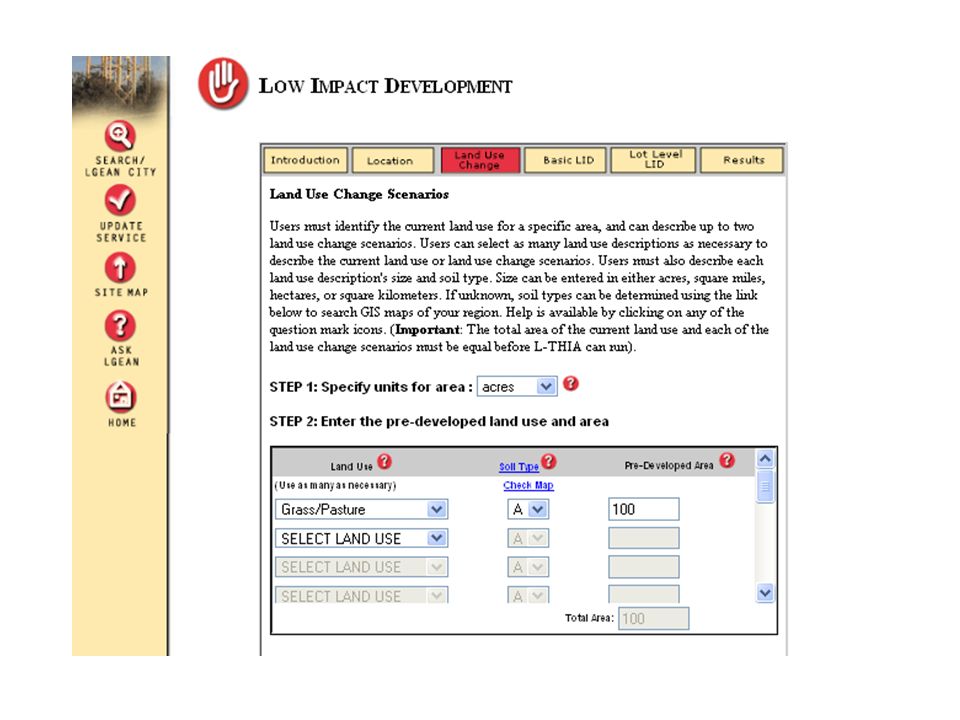Click the red hand Low Impact Development logo
The height and width of the screenshot is (720, 960).
(223, 84)
